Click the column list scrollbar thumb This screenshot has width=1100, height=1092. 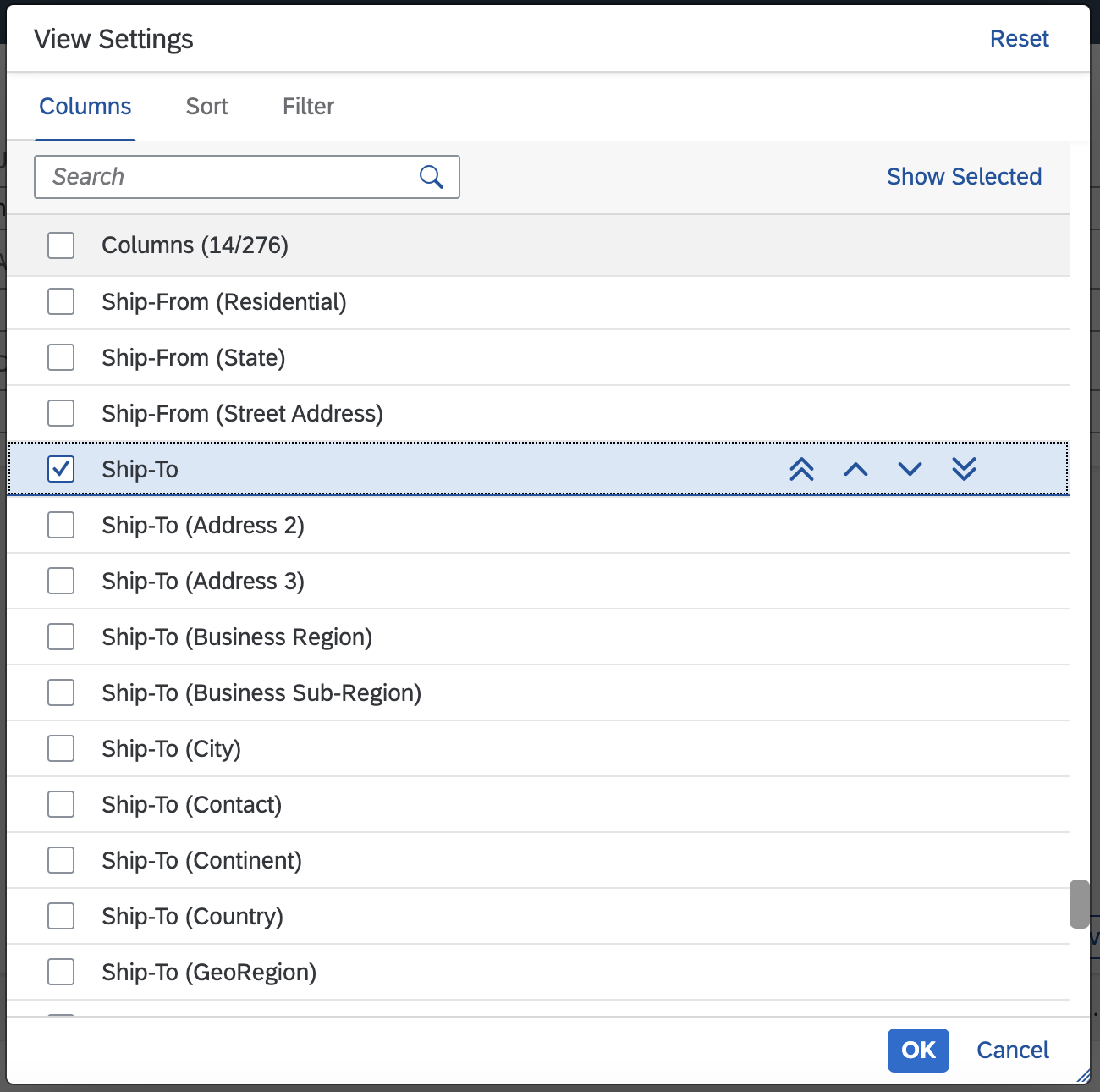click(1080, 904)
